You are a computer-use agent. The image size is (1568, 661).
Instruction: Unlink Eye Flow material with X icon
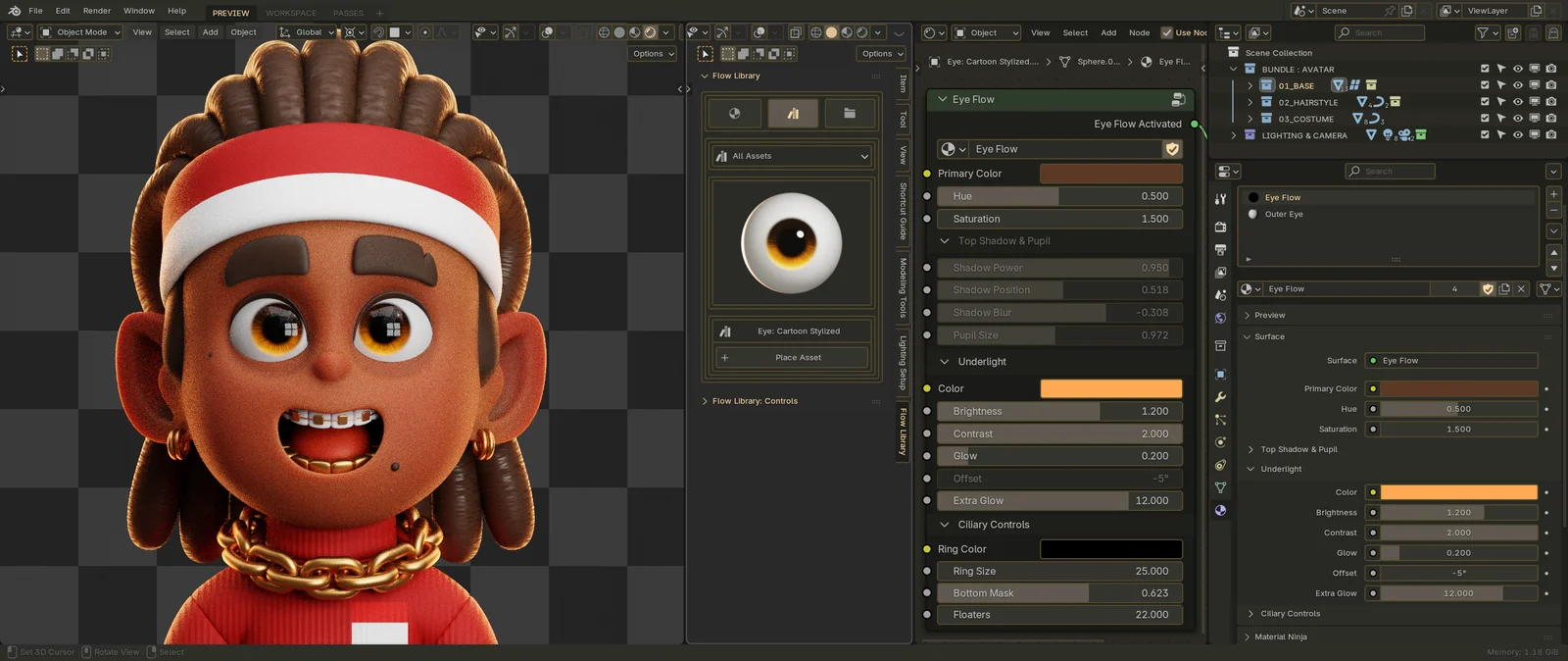[1521, 289]
